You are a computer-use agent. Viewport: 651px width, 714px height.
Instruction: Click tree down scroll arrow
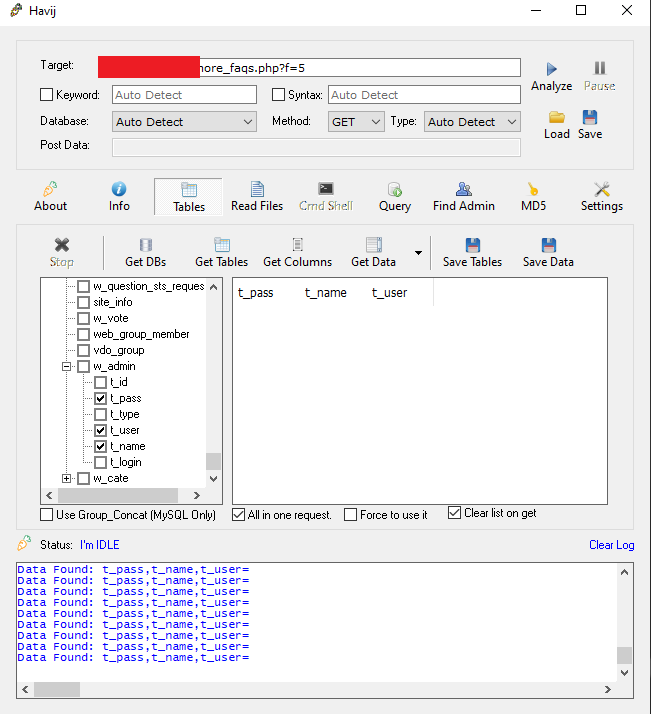(214, 479)
